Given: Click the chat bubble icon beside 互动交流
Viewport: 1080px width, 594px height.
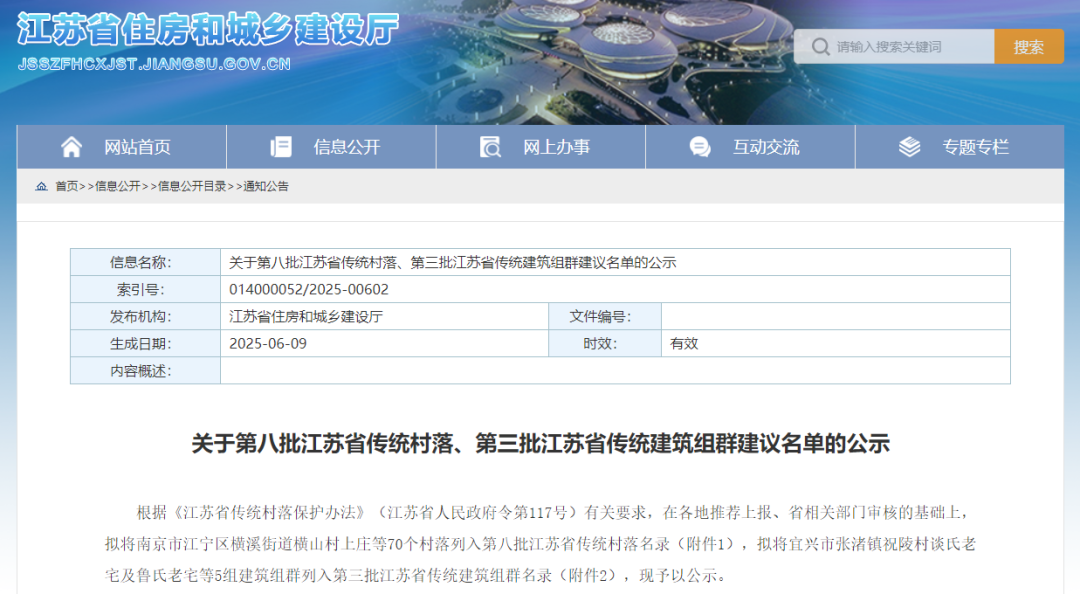Looking at the screenshot, I should [700, 147].
